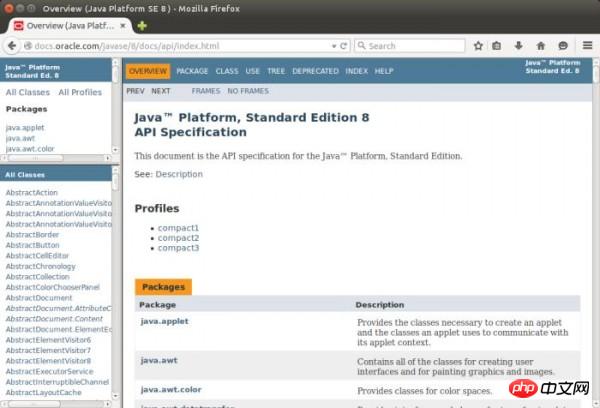Open the compact1 profile link
Screen dimensions: 600x408
[x=178, y=228]
